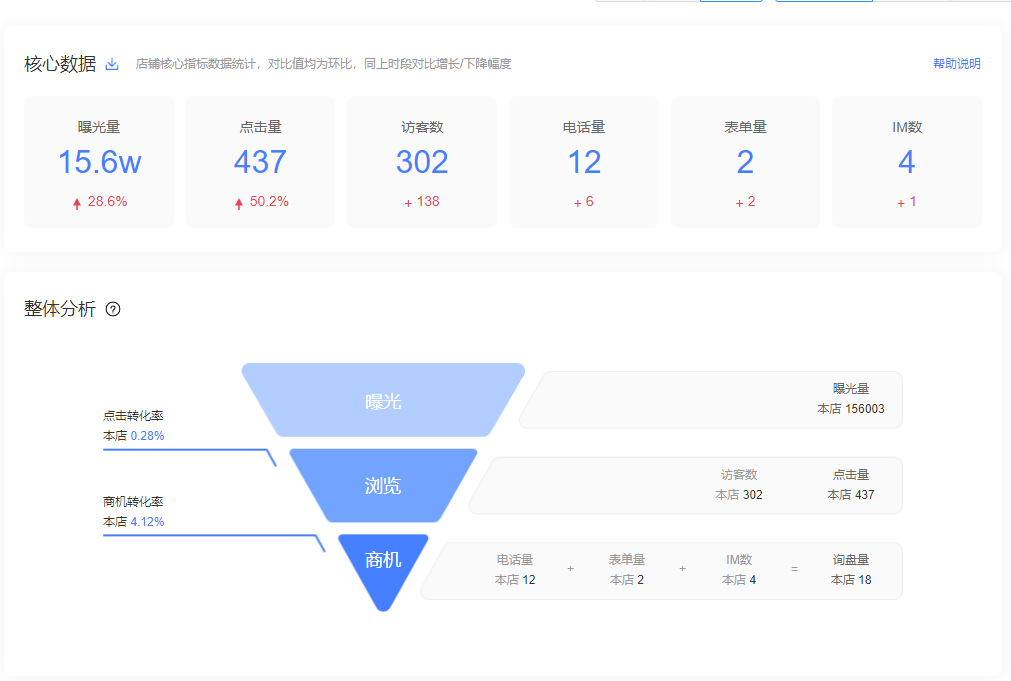
Task: Click the red up arrow under 曝光量
Action: [77, 203]
